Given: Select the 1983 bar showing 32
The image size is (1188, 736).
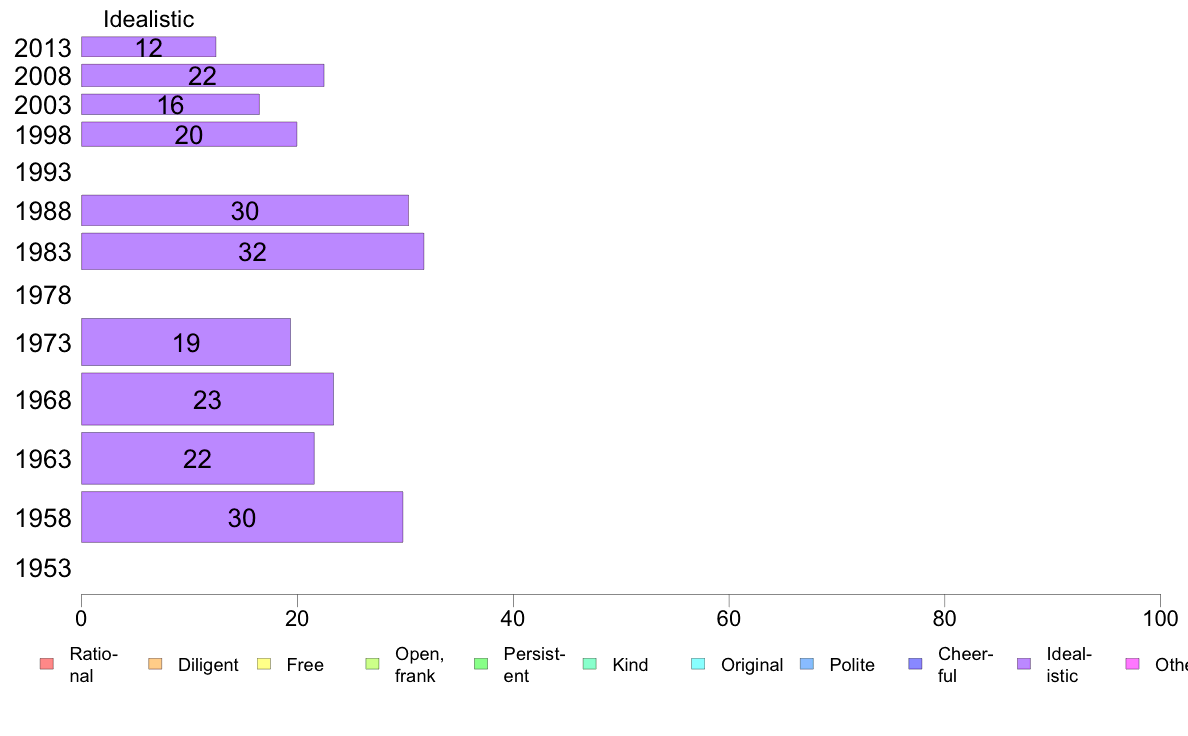Looking at the screenshot, I should tap(252, 252).
